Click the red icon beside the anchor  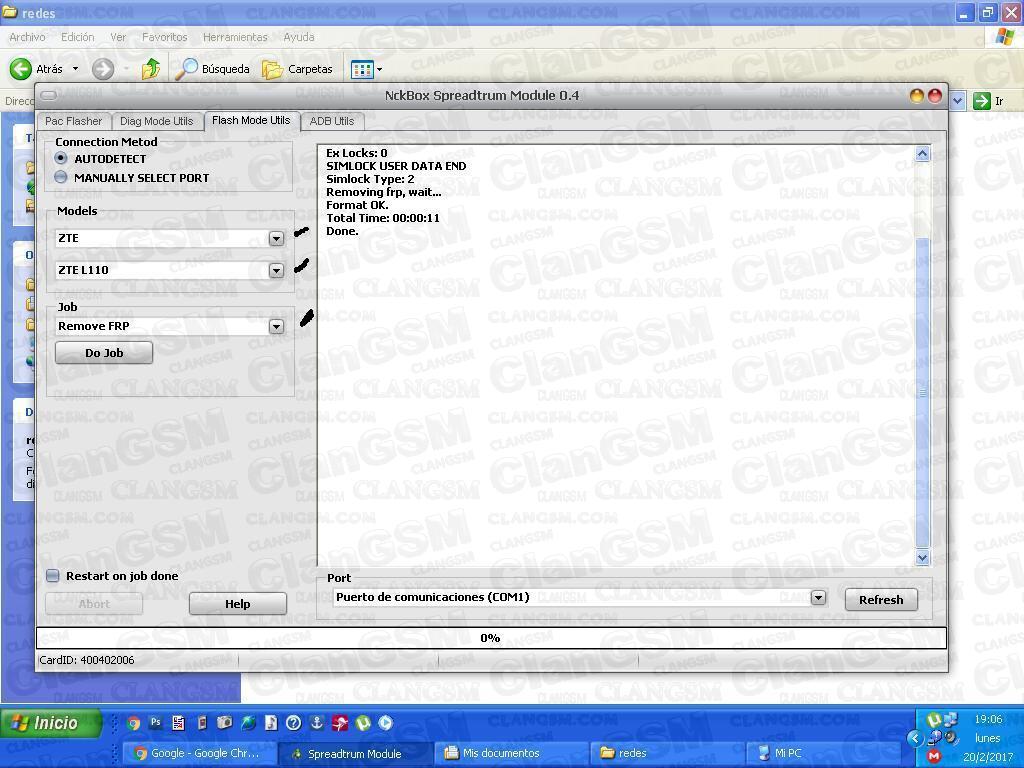[x=340, y=723]
